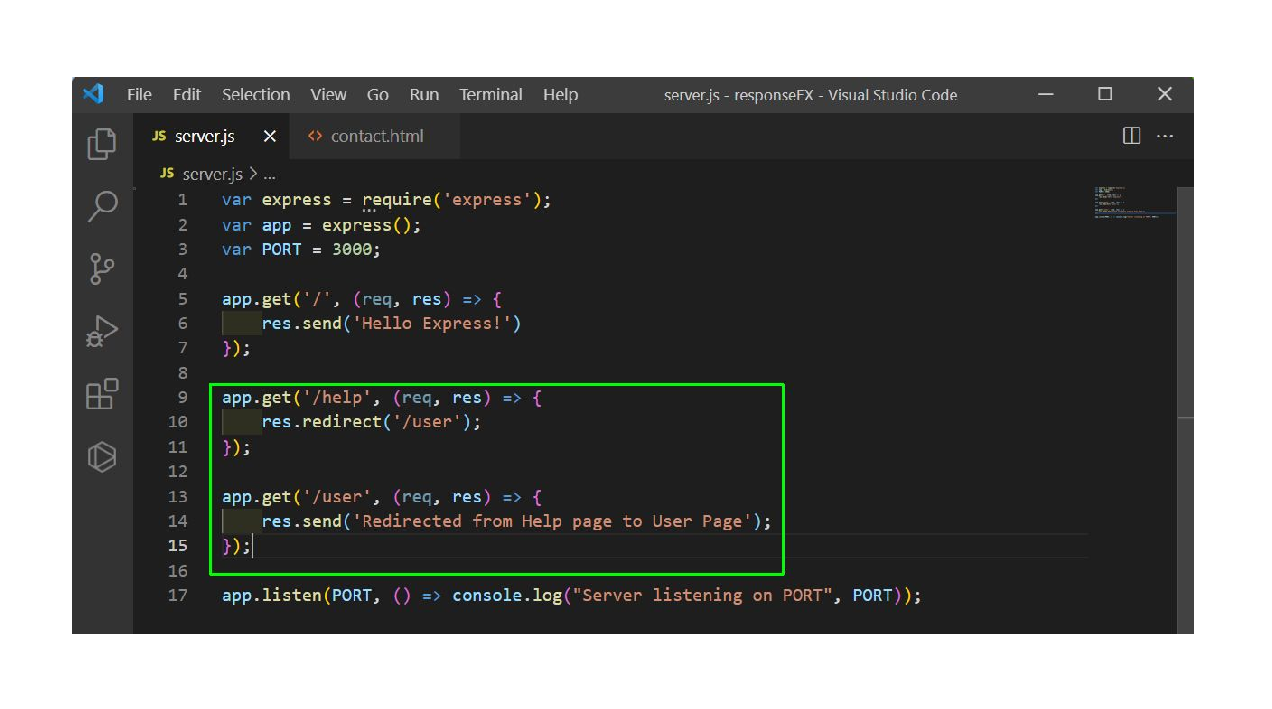Open the Extensions view

102,394
